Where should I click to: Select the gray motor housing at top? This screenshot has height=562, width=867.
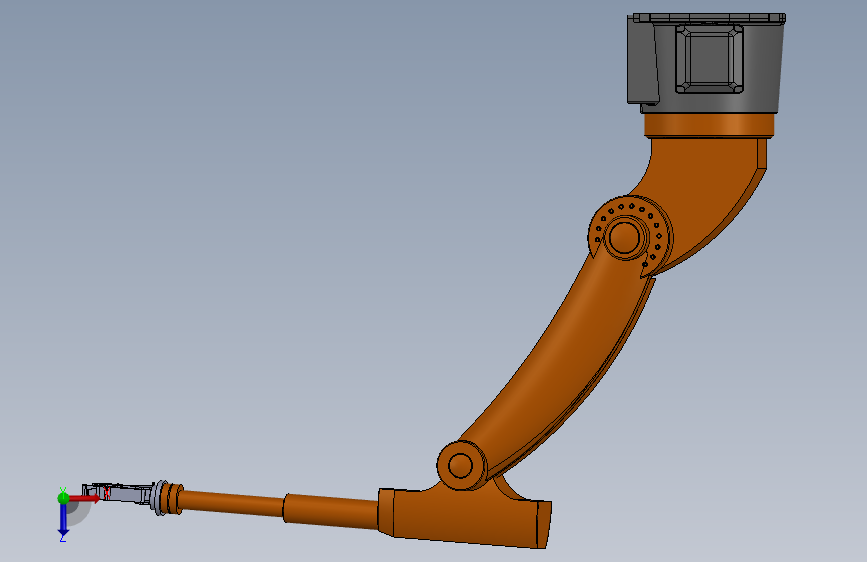(706, 63)
